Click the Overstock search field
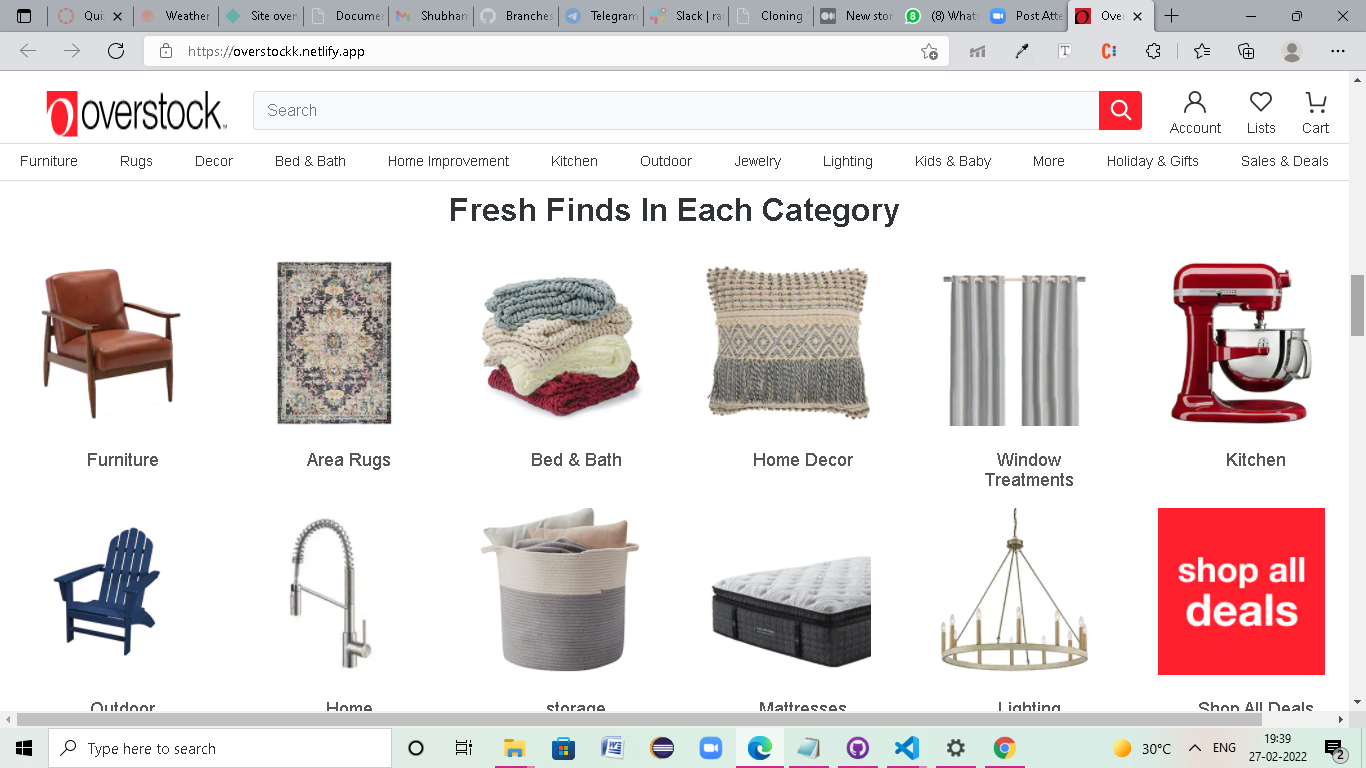This screenshot has height=768, width=1366. pos(676,110)
